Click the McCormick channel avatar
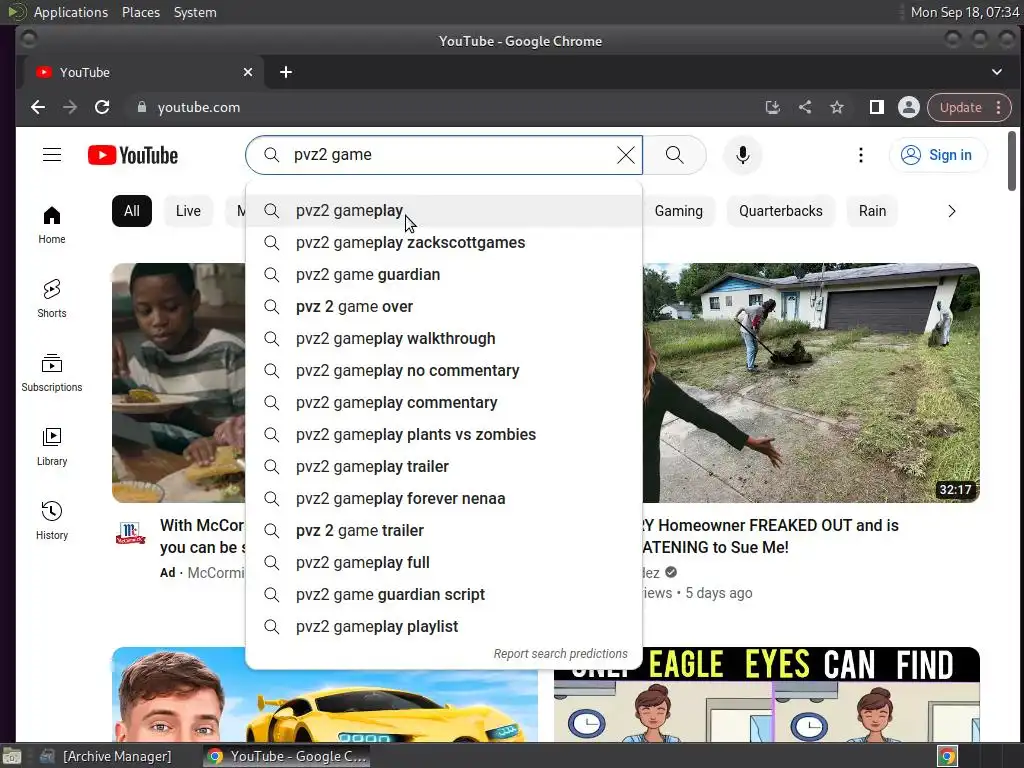 pyautogui.click(x=131, y=533)
